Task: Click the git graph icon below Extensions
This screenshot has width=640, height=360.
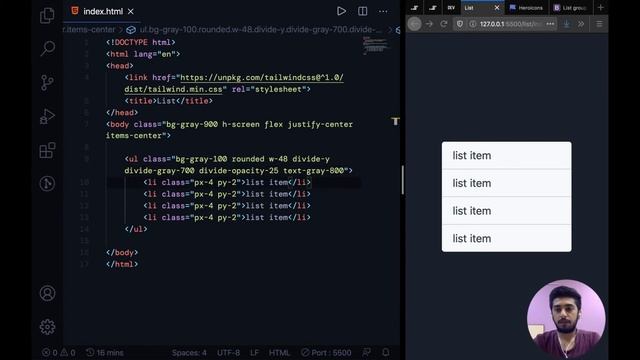Action: click(x=47, y=183)
